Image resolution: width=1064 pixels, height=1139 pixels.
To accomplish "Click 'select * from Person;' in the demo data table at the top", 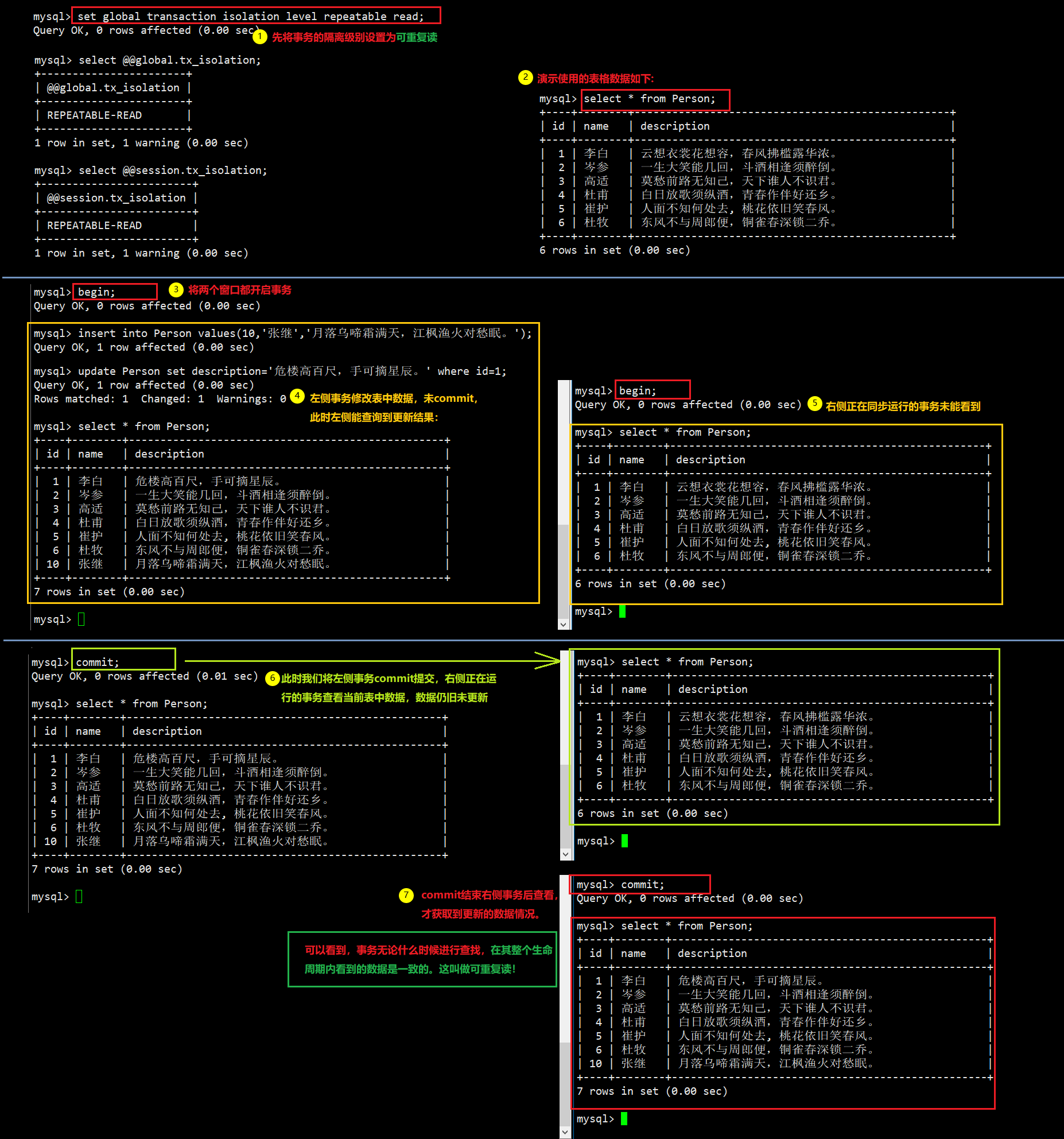I will [650, 98].
